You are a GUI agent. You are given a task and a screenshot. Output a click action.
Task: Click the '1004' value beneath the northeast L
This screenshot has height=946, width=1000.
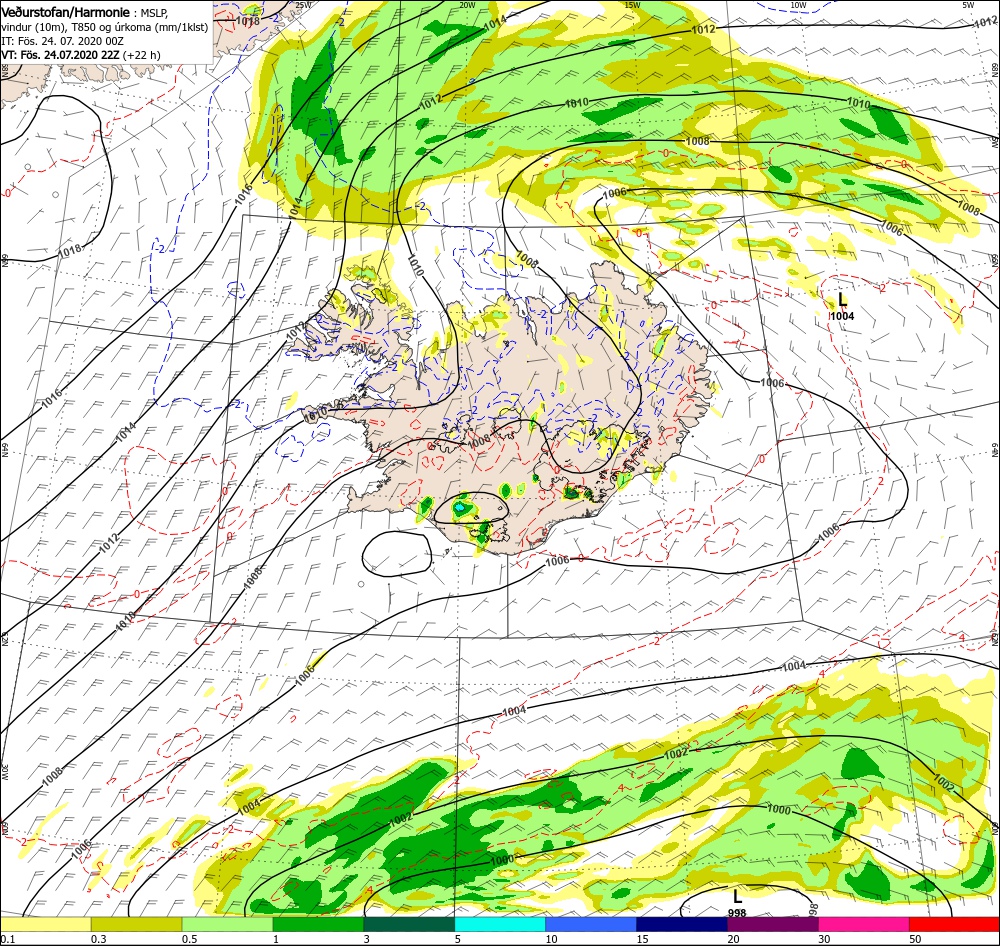point(842,316)
